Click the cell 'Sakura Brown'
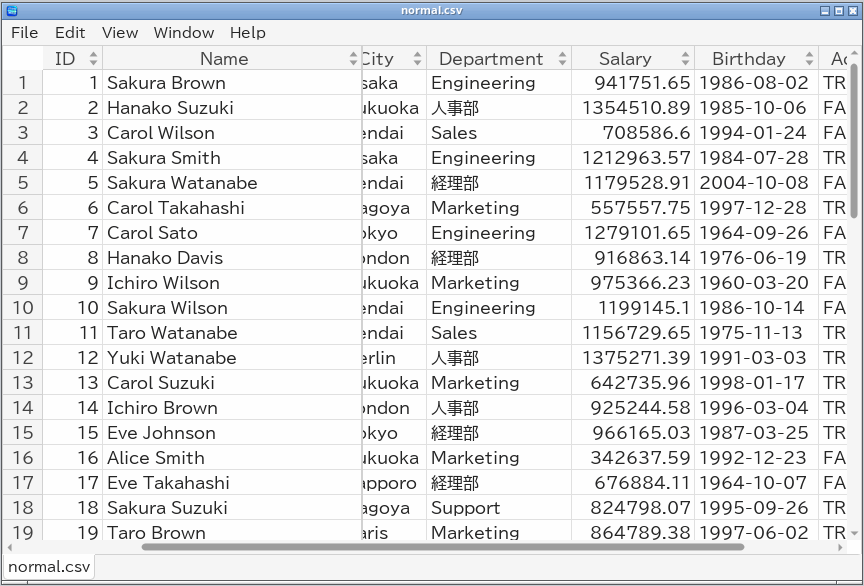The height and width of the screenshot is (586, 864). [232, 83]
